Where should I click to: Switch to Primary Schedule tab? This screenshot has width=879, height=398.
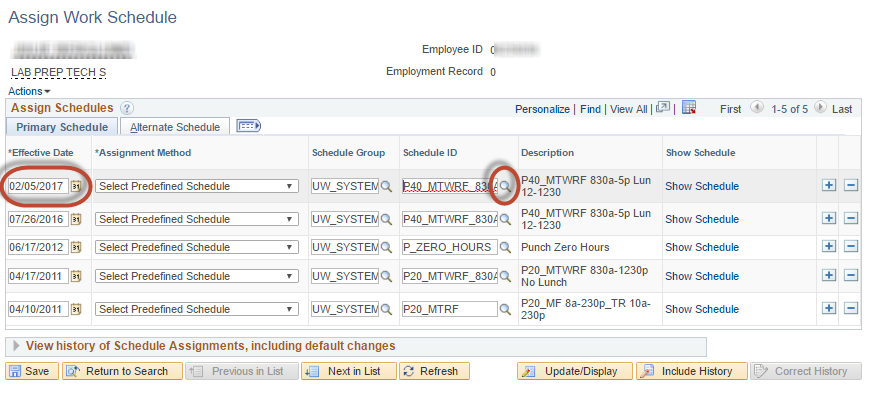pyautogui.click(x=62, y=127)
